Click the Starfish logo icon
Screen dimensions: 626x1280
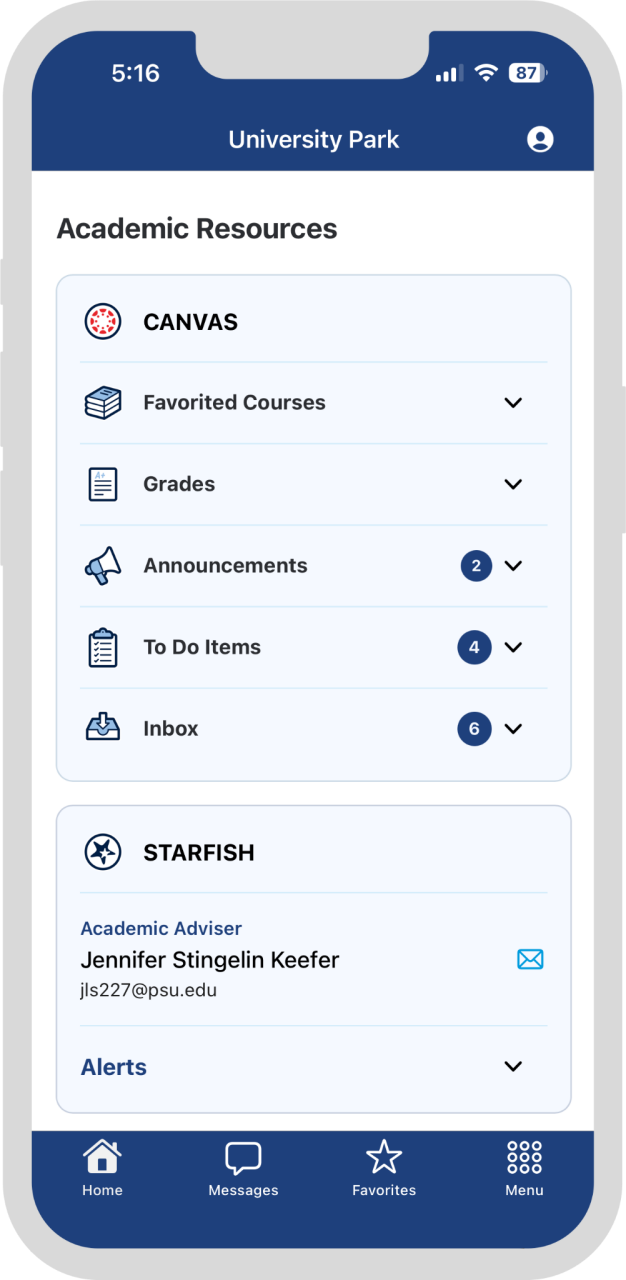102,852
